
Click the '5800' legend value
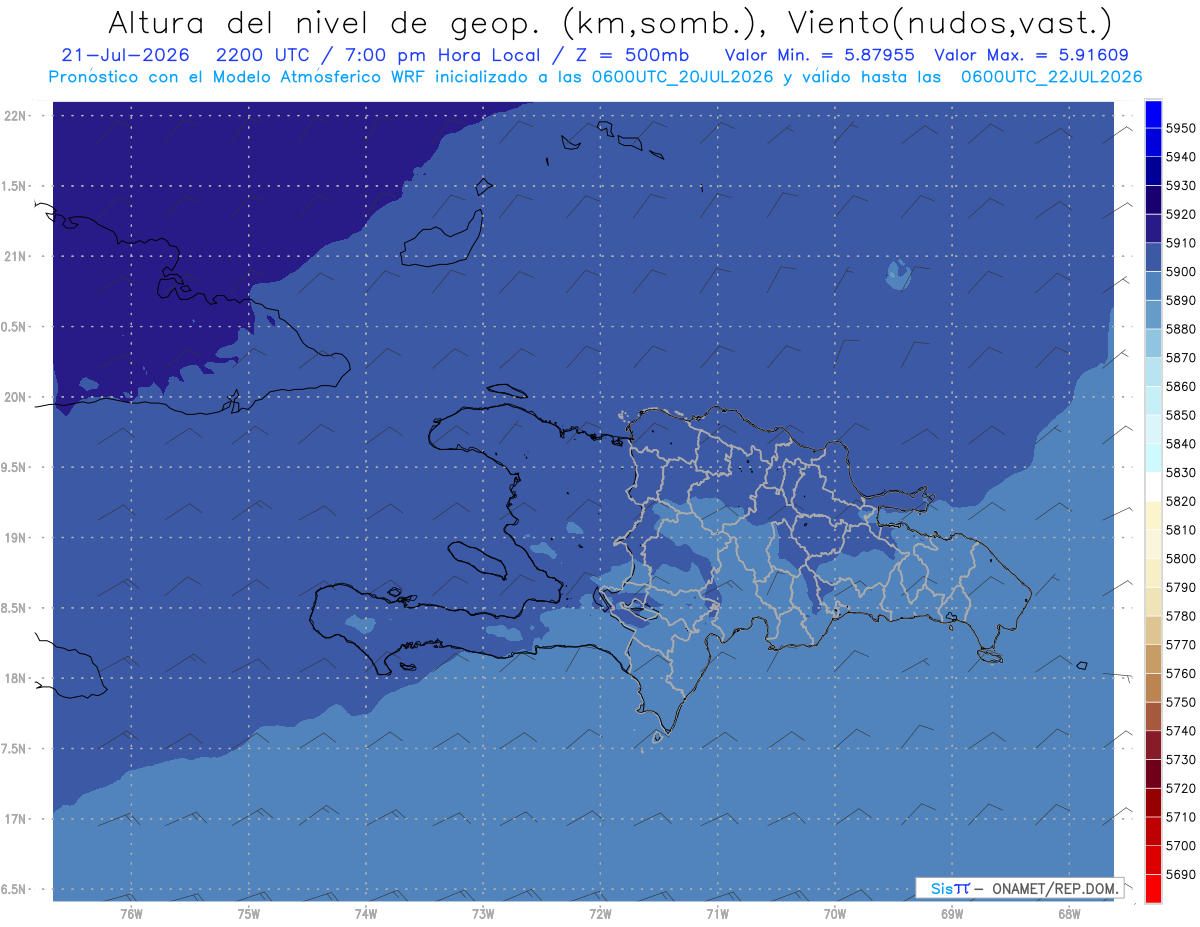(x=1180, y=559)
